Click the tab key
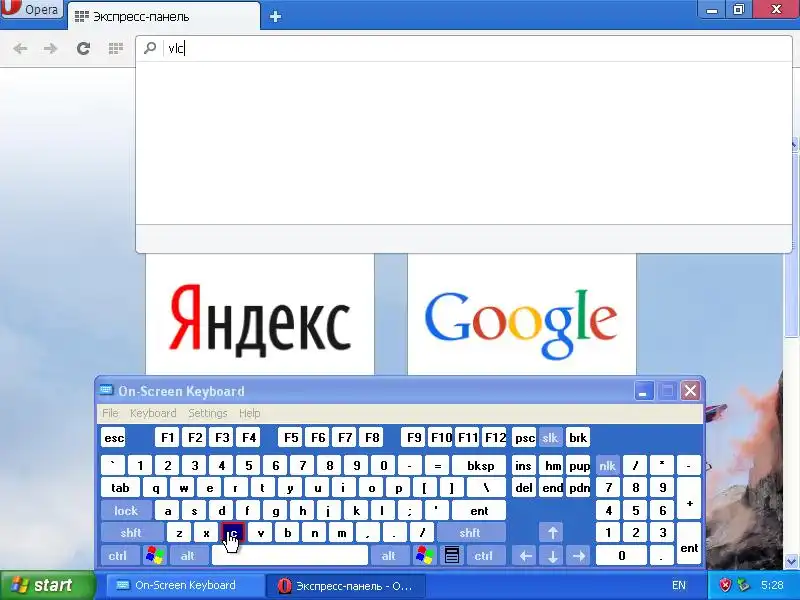 [120, 488]
